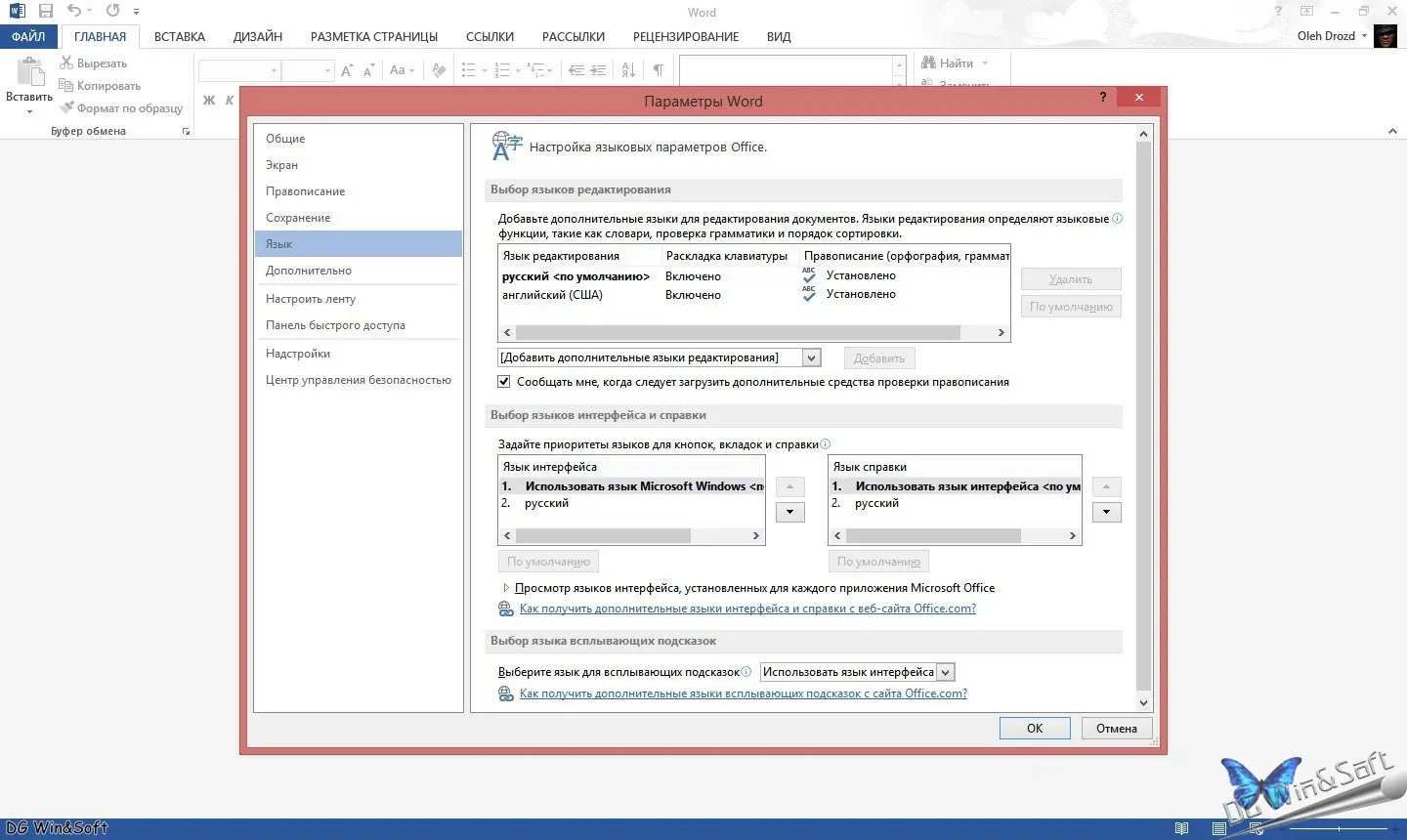Click the Save icon in the quick access toolbar

pyautogui.click(x=46, y=12)
